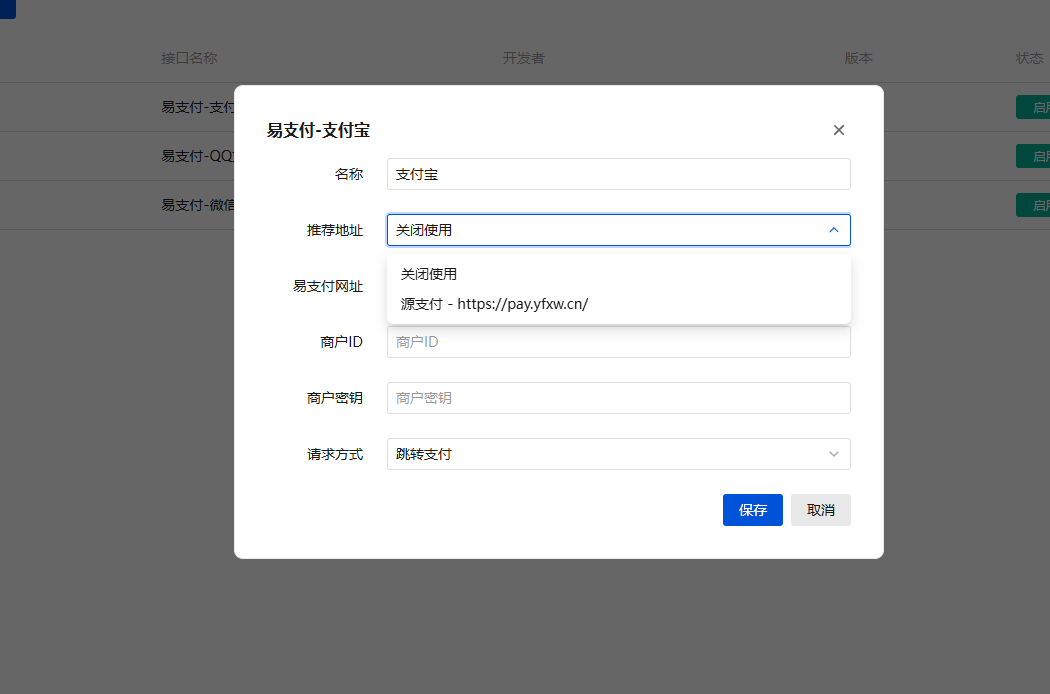Choose 源支付 - https://pay.yfxw.cn/ option
1050x694 pixels.
click(x=619, y=304)
